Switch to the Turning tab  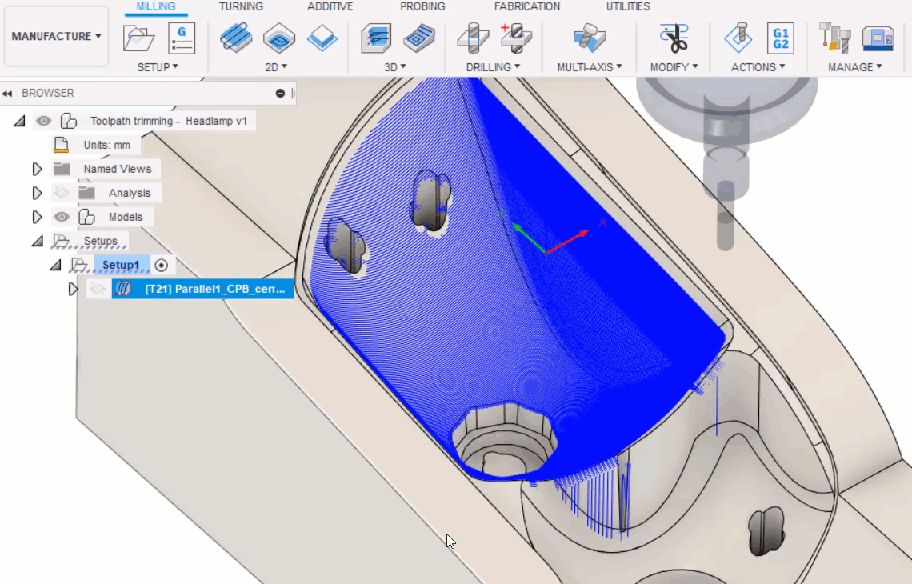(241, 7)
